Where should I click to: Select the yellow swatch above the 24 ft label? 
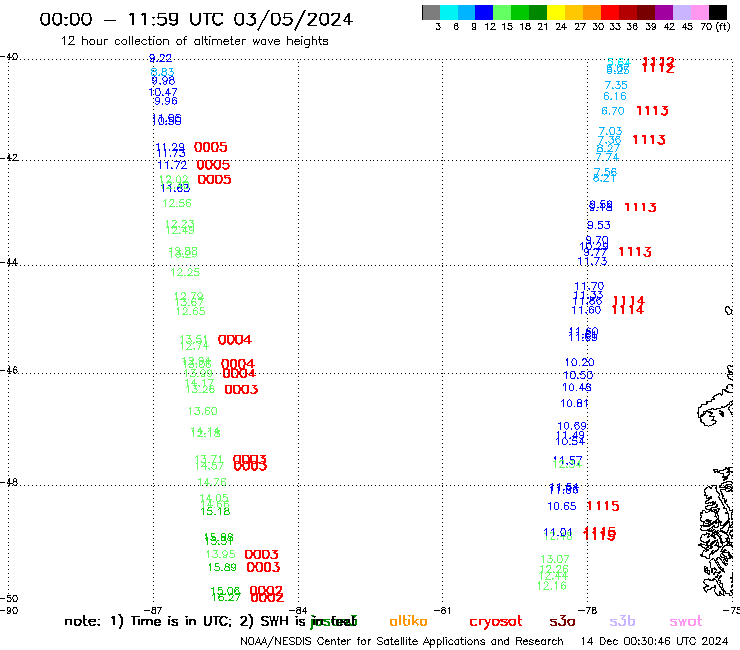tap(556, 12)
